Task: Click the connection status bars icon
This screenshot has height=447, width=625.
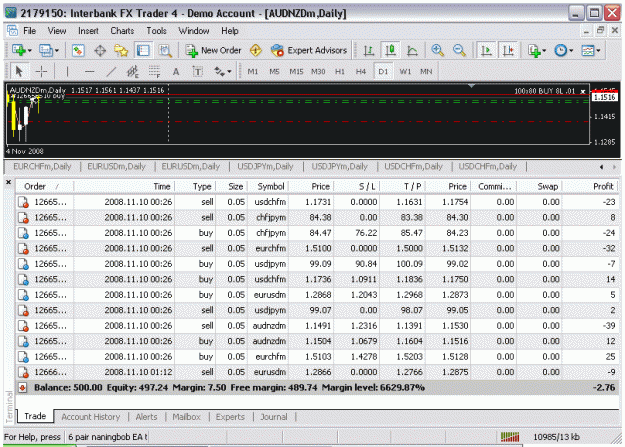Action: [x=510, y=437]
